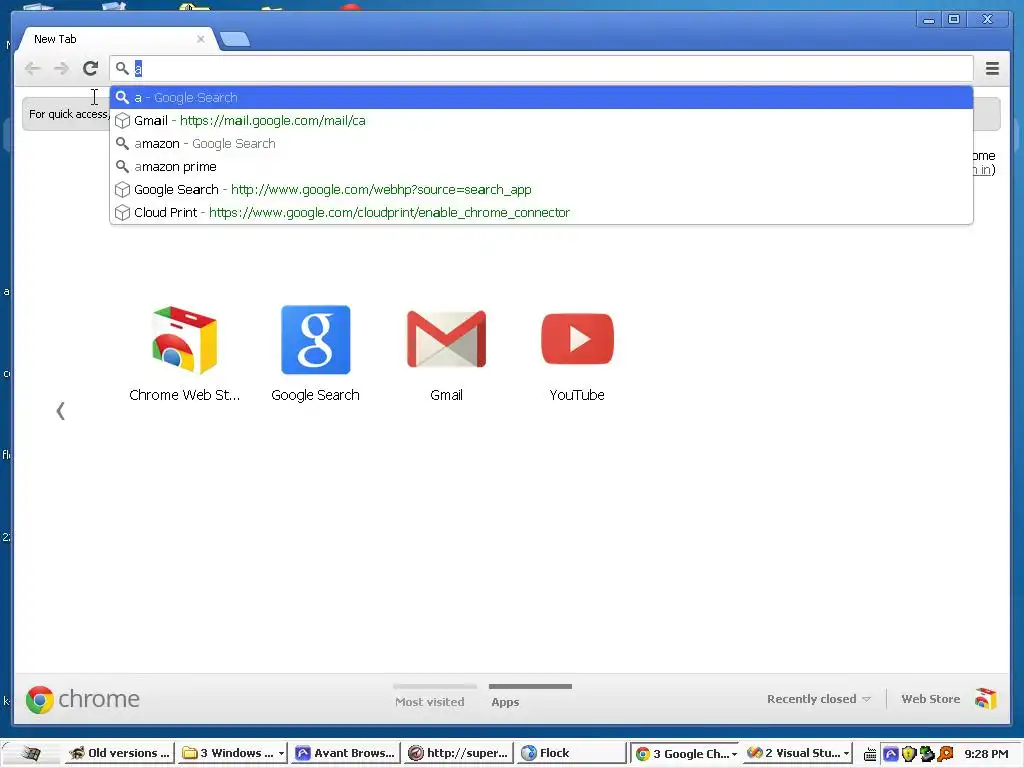Select the 'a - Google Search' suggestion
The height and width of the screenshot is (768, 1024).
[x=541, y=97]
